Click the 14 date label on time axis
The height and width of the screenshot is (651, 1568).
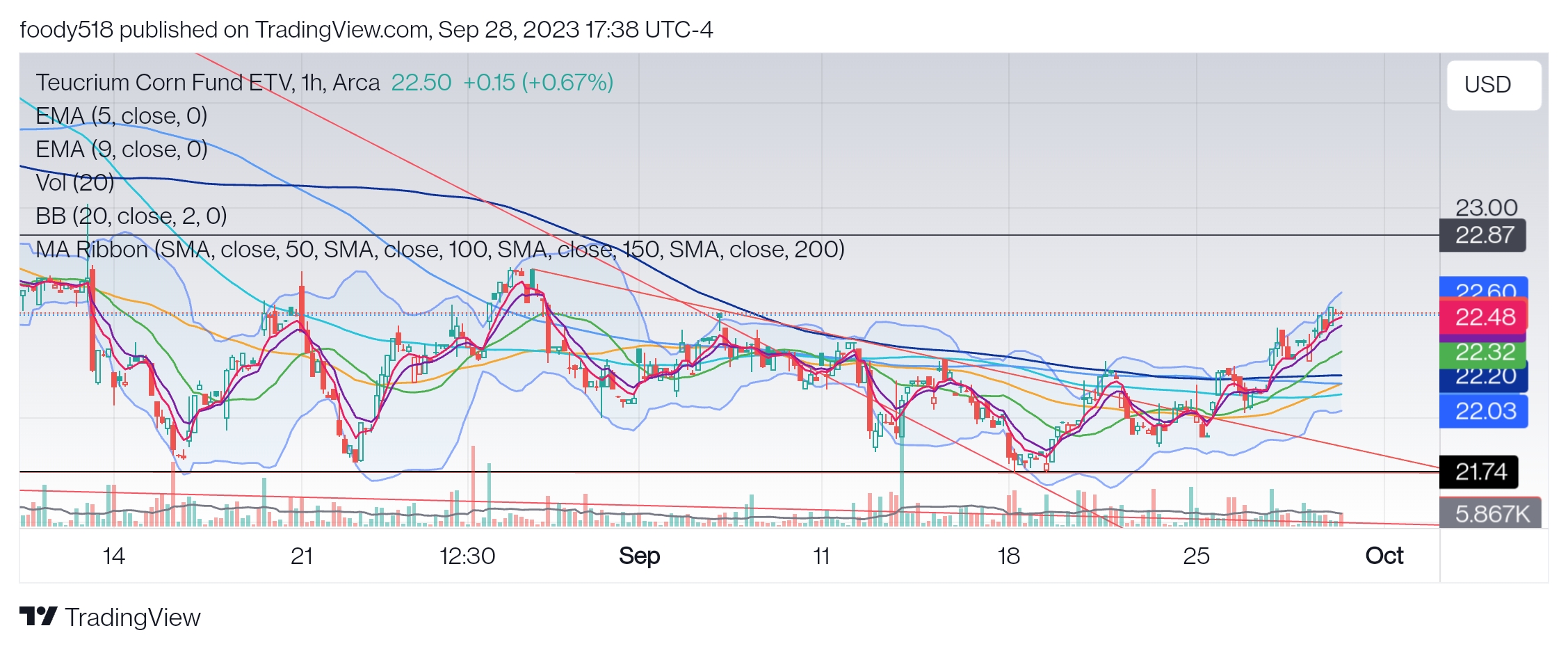pos(113,556)
